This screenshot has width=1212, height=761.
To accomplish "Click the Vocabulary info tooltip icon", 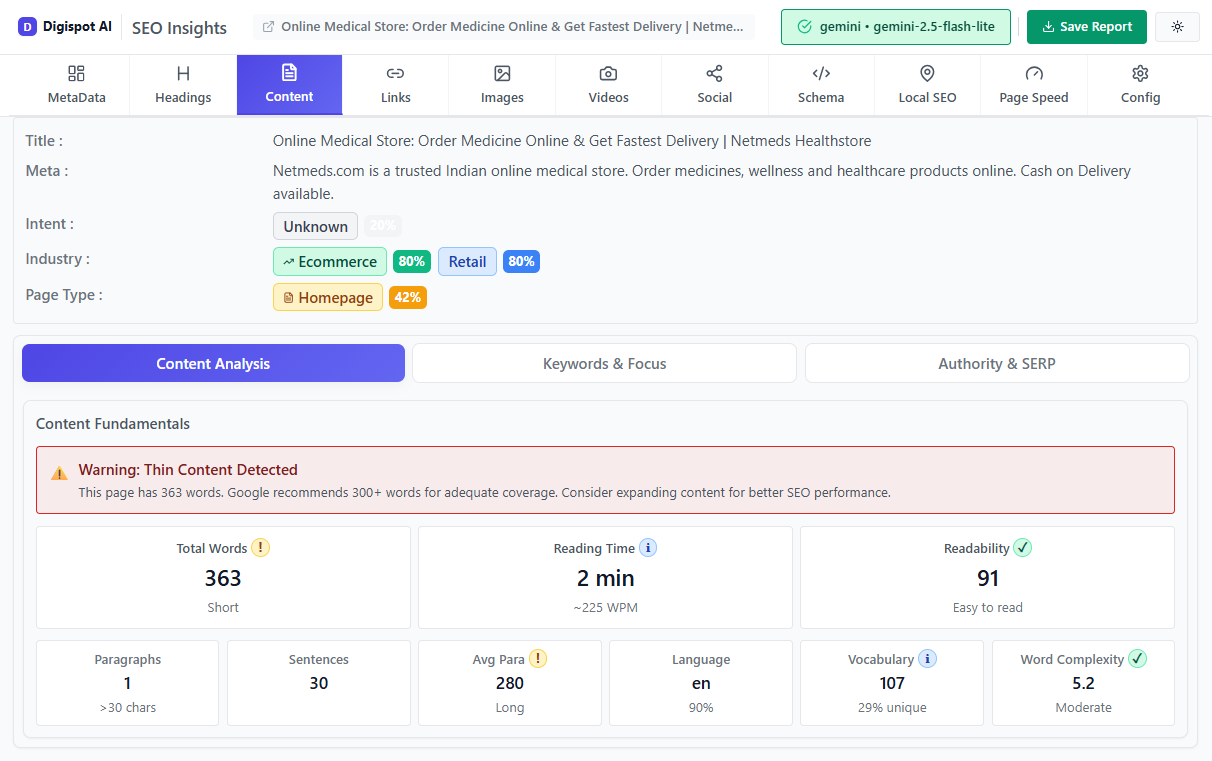I will (x=927, y=658).
